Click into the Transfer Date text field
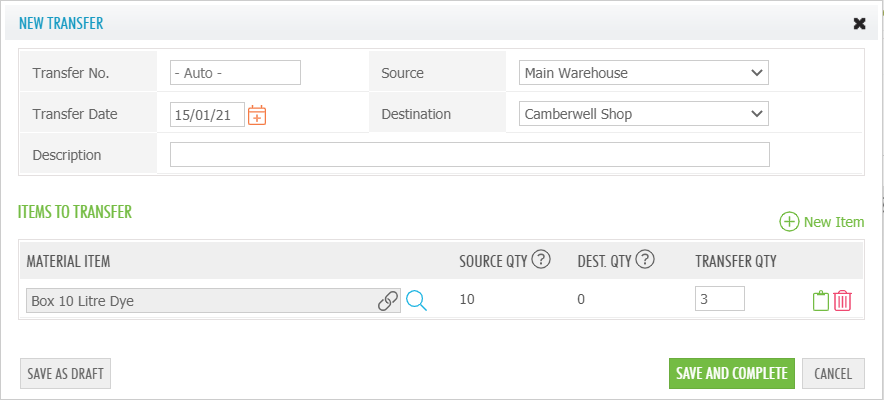The height and width of the screenshot is (400, 884). [x=207, y=114]
